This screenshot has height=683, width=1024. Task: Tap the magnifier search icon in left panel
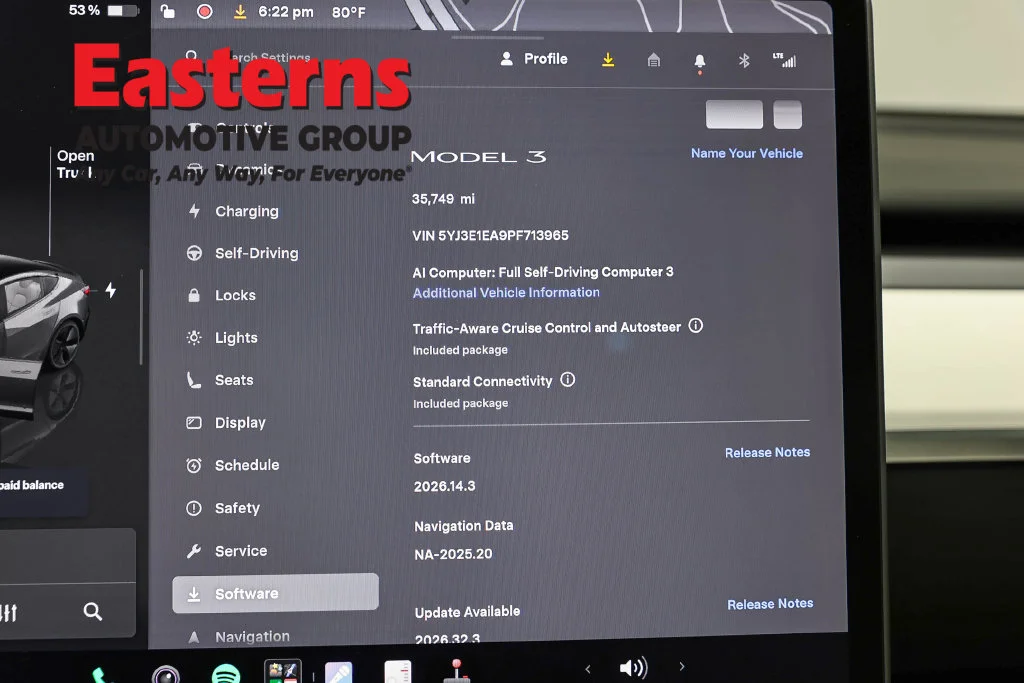pyautogui.click(x=93, y=612)
